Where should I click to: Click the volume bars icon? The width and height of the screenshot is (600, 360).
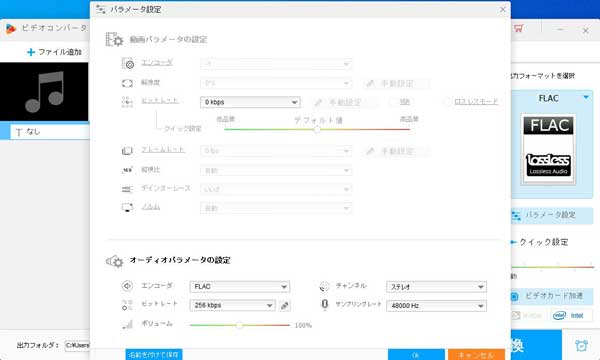[127, 324]
